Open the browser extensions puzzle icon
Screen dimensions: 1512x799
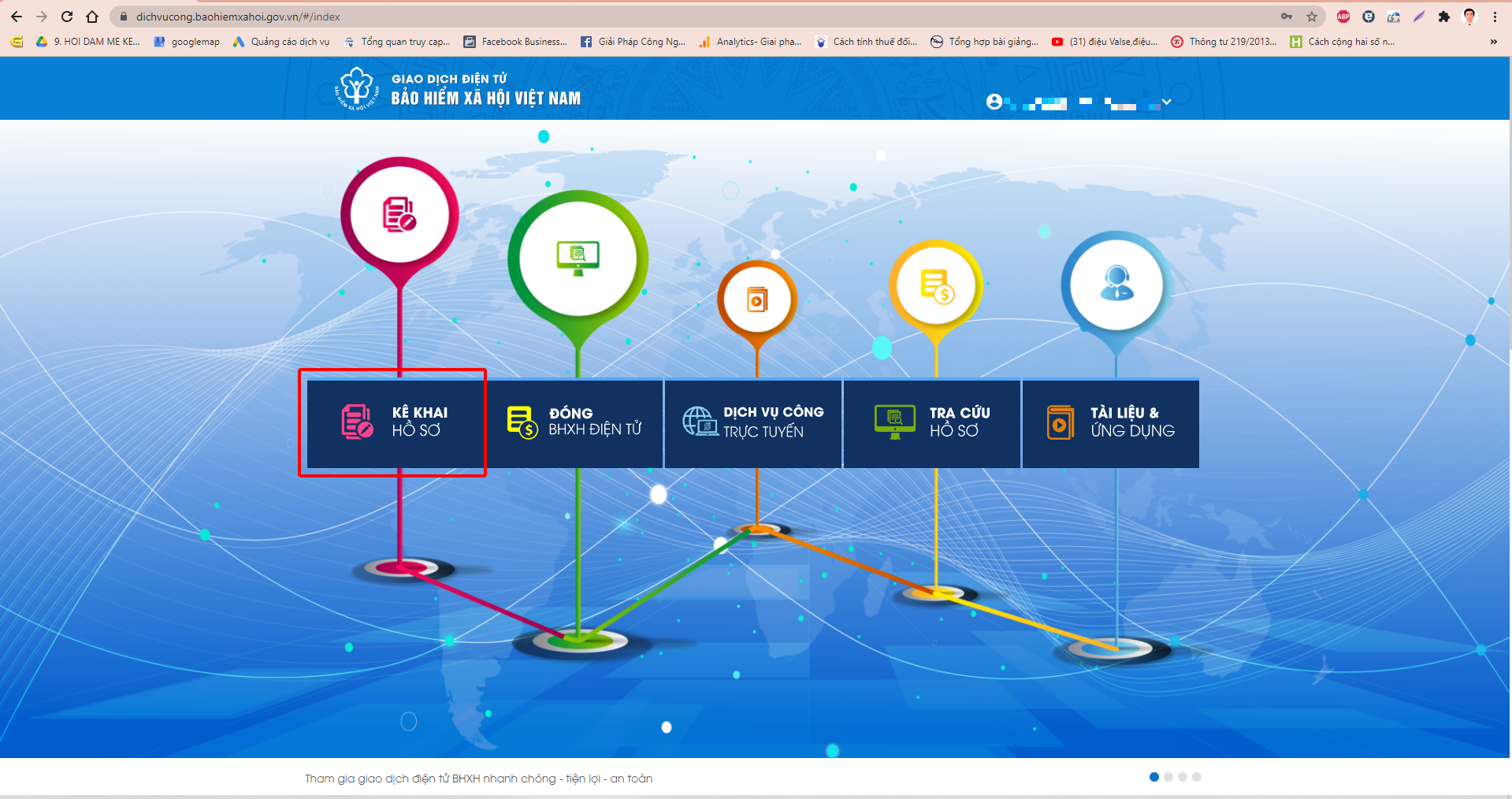(x=1444, y=17)
